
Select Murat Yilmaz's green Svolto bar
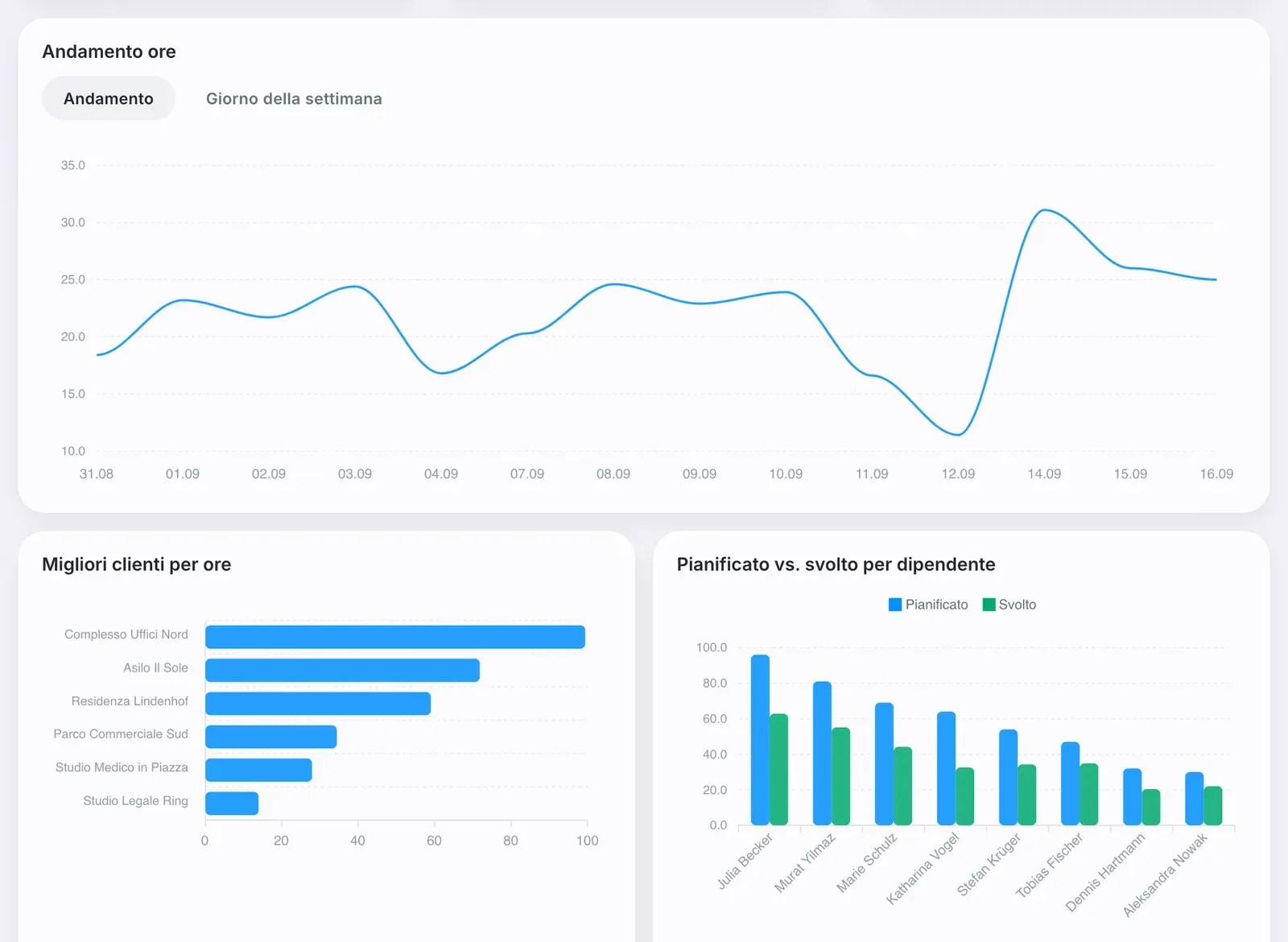point(840,776)
